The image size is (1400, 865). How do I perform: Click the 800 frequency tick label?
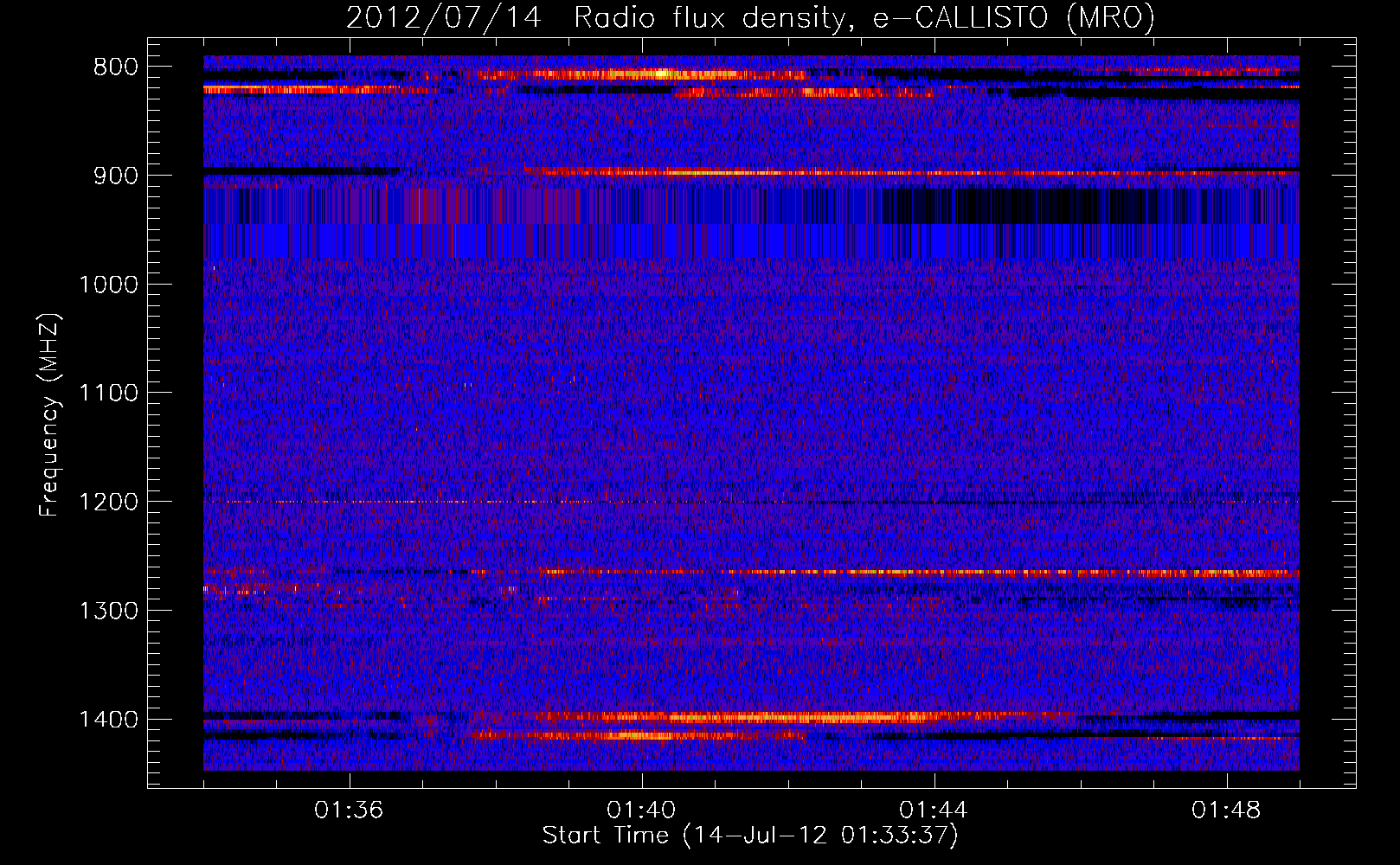pyautogui.click(x=115, y=67)
